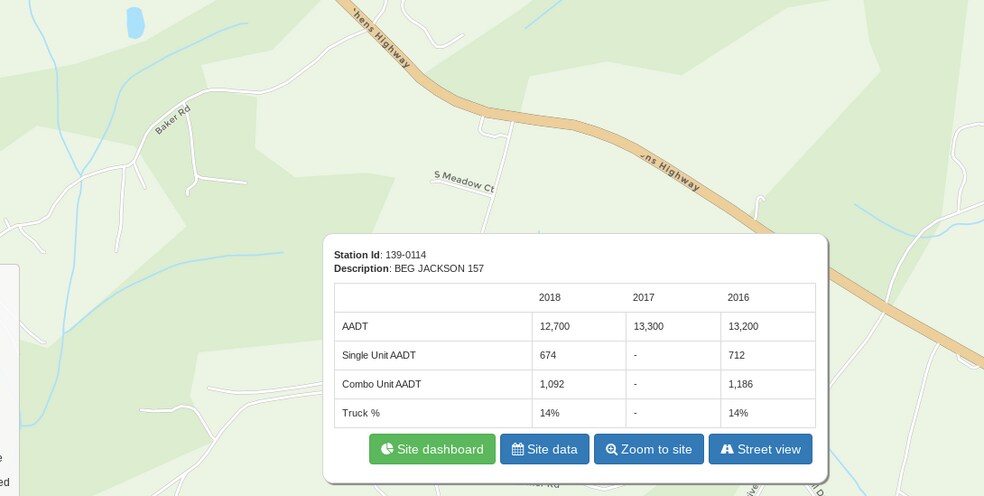Viewport: 984px width, 496px height.
Task: Click the S Meadow Ct street label
Action: point(464,181)
